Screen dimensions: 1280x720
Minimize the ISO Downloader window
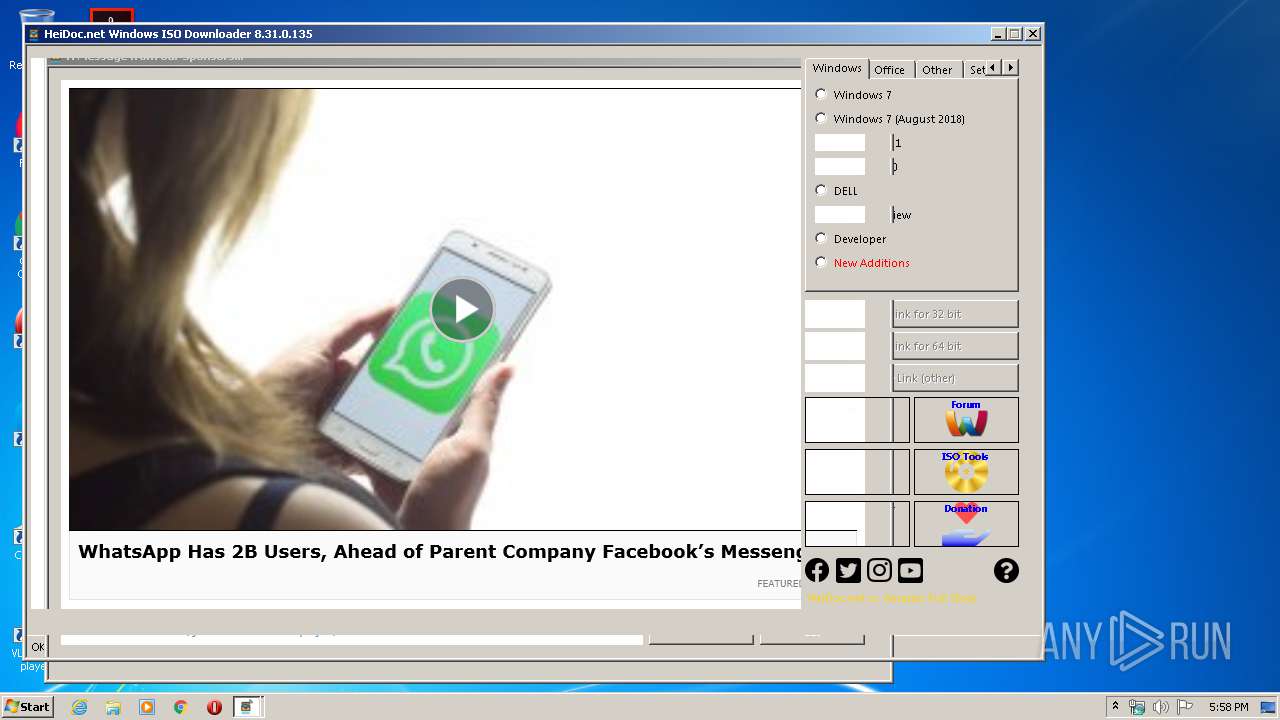(998, 34)
